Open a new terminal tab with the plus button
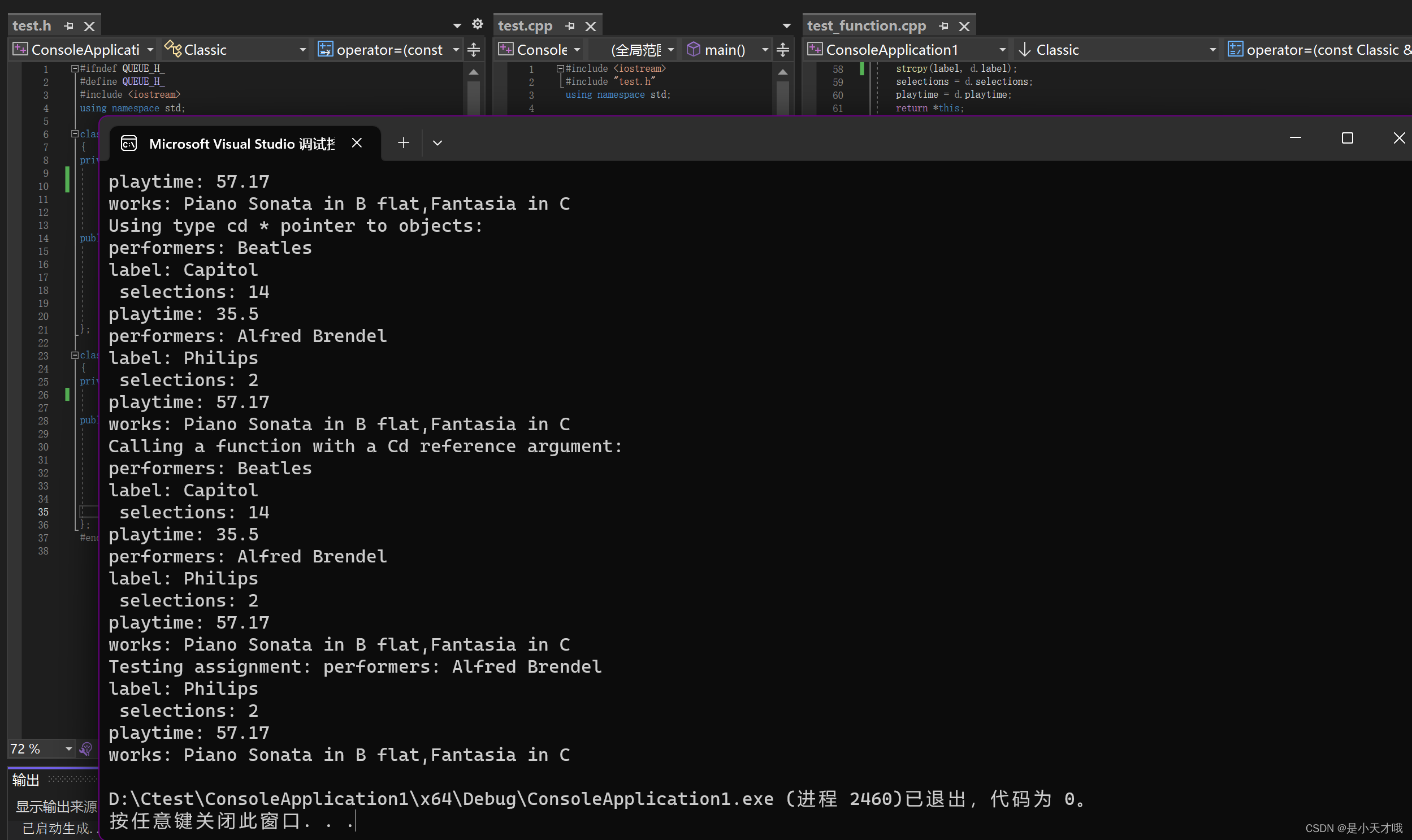1412x840 pixels. pyautogui.click(x=403, y=142)
